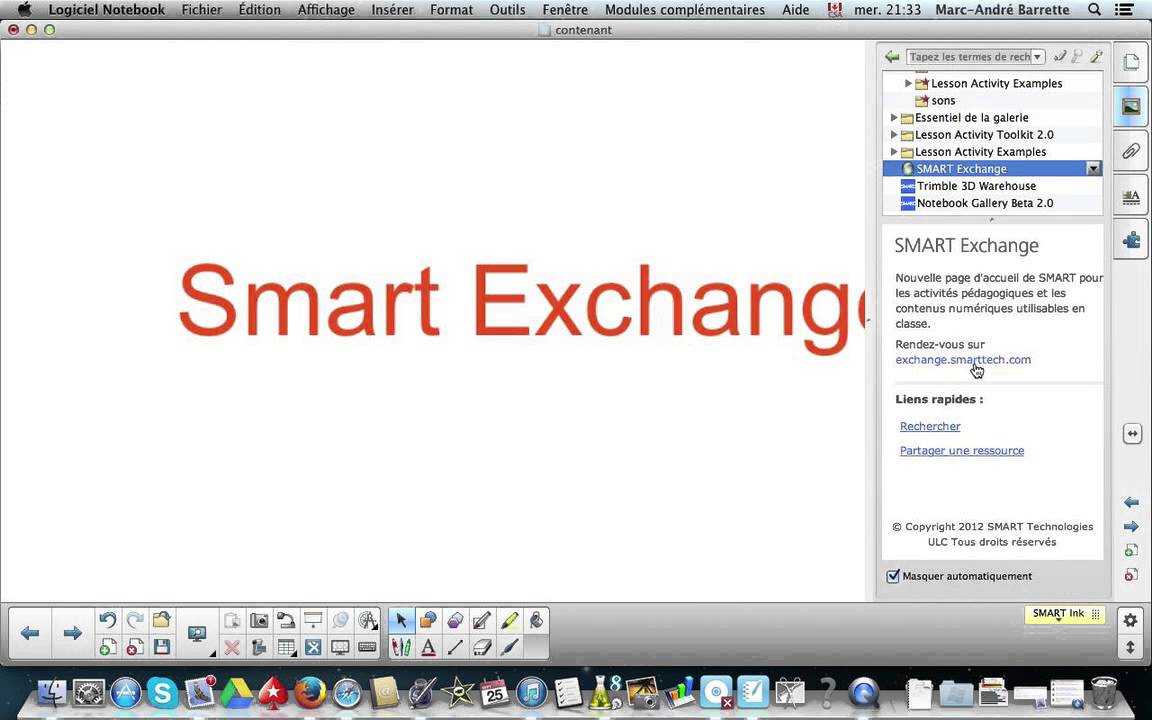Launch the screen capture camera tool
This screenshot has height=720, width=1152.
click(x=259, y=620)
